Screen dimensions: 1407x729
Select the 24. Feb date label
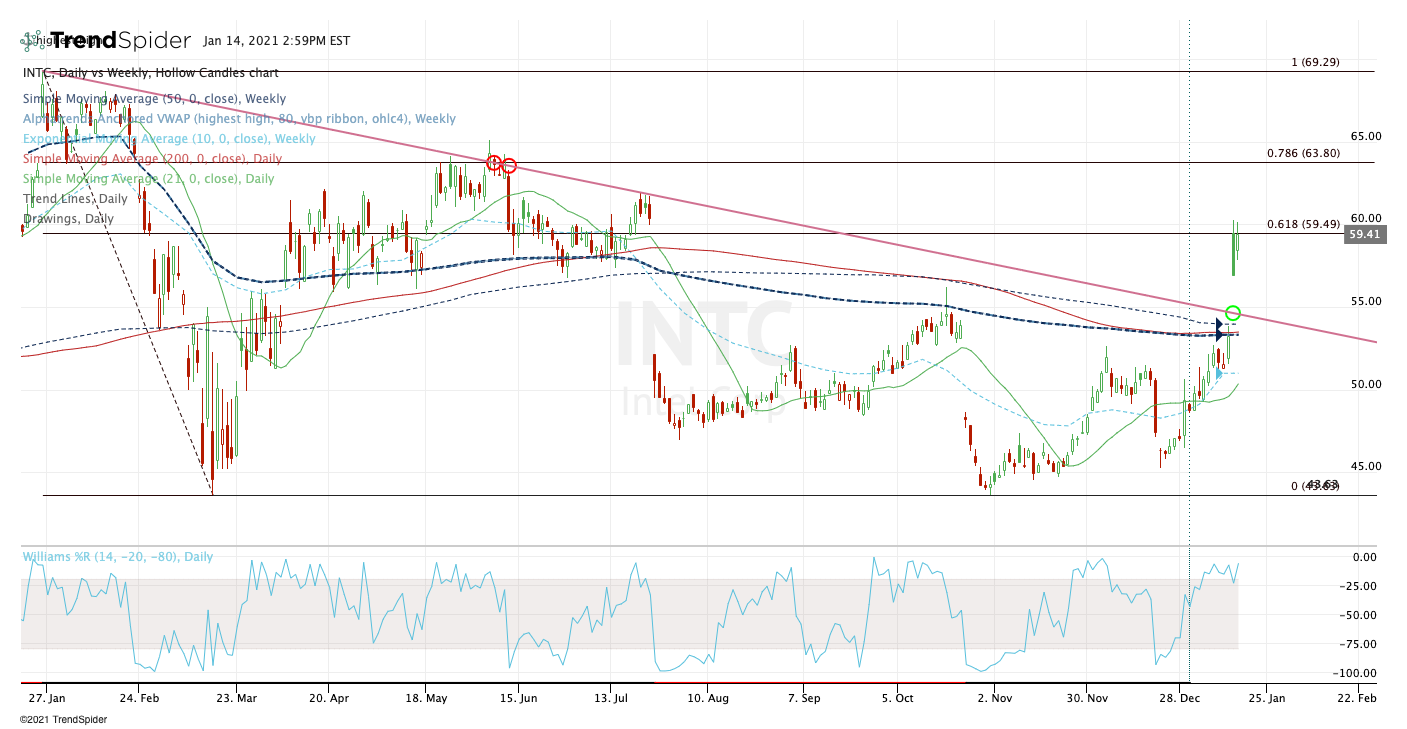coord(139,698)
